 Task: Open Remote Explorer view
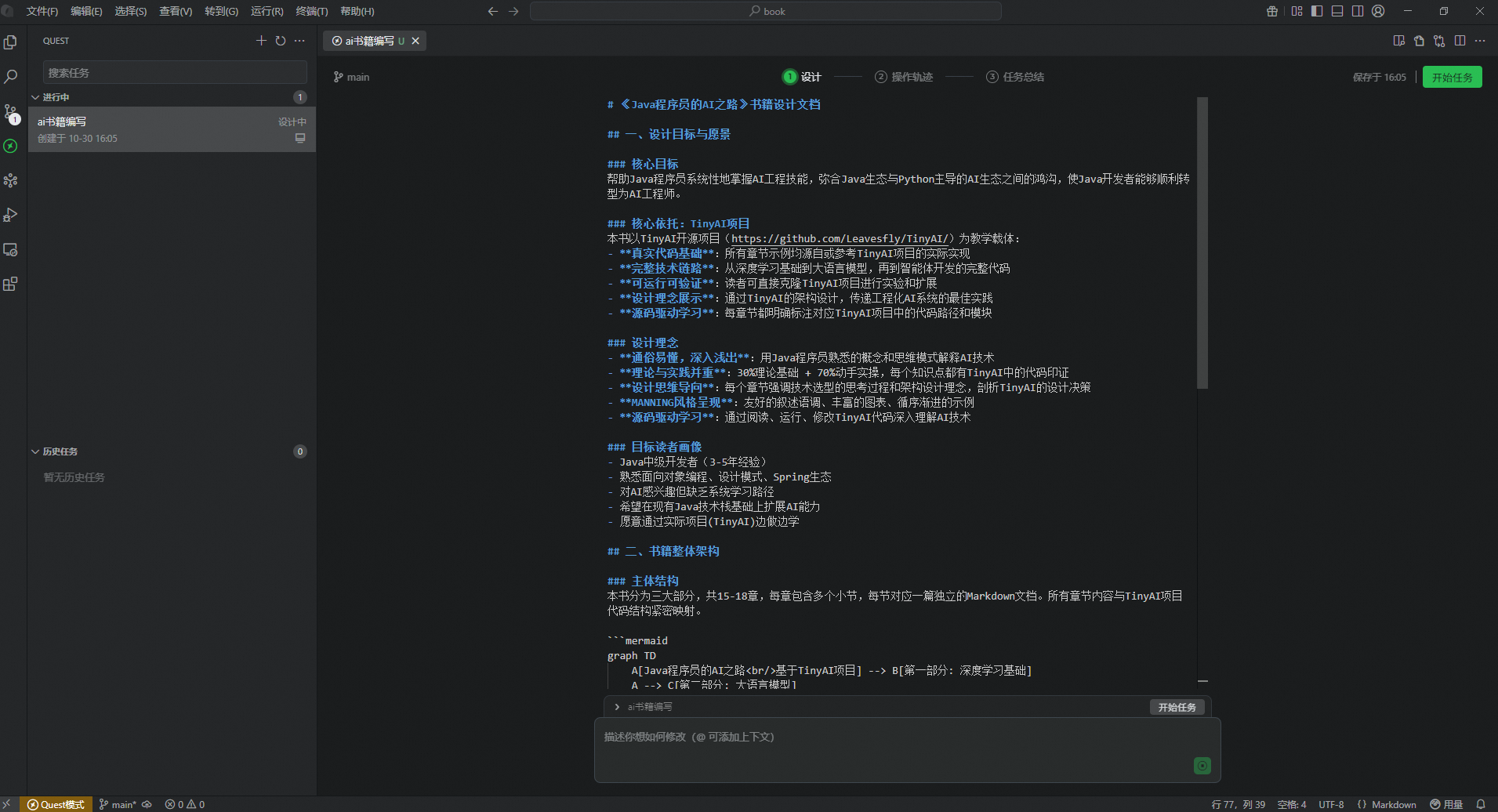click(x=10, y=249)
